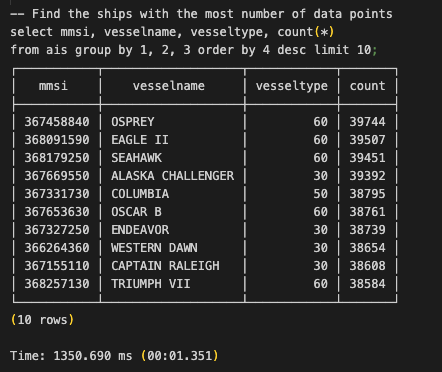442x372 pixels.
Task: Select the SEAHAWK row name
Action: pos(136,158)
